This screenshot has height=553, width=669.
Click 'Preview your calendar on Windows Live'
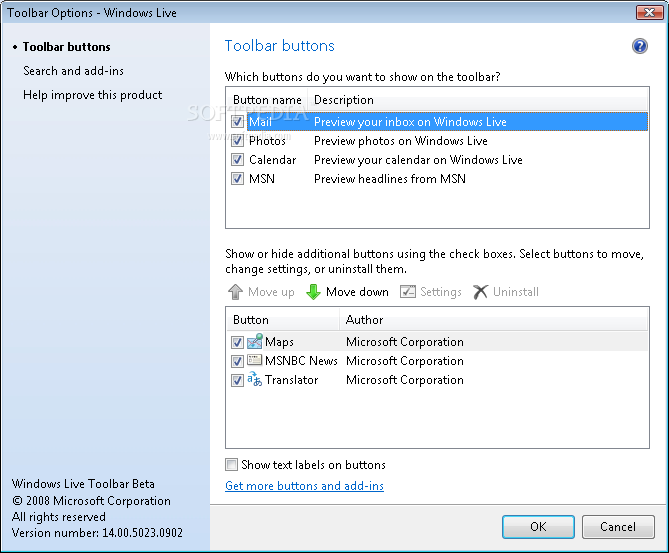pyautogui.click(x=419, y=160)
